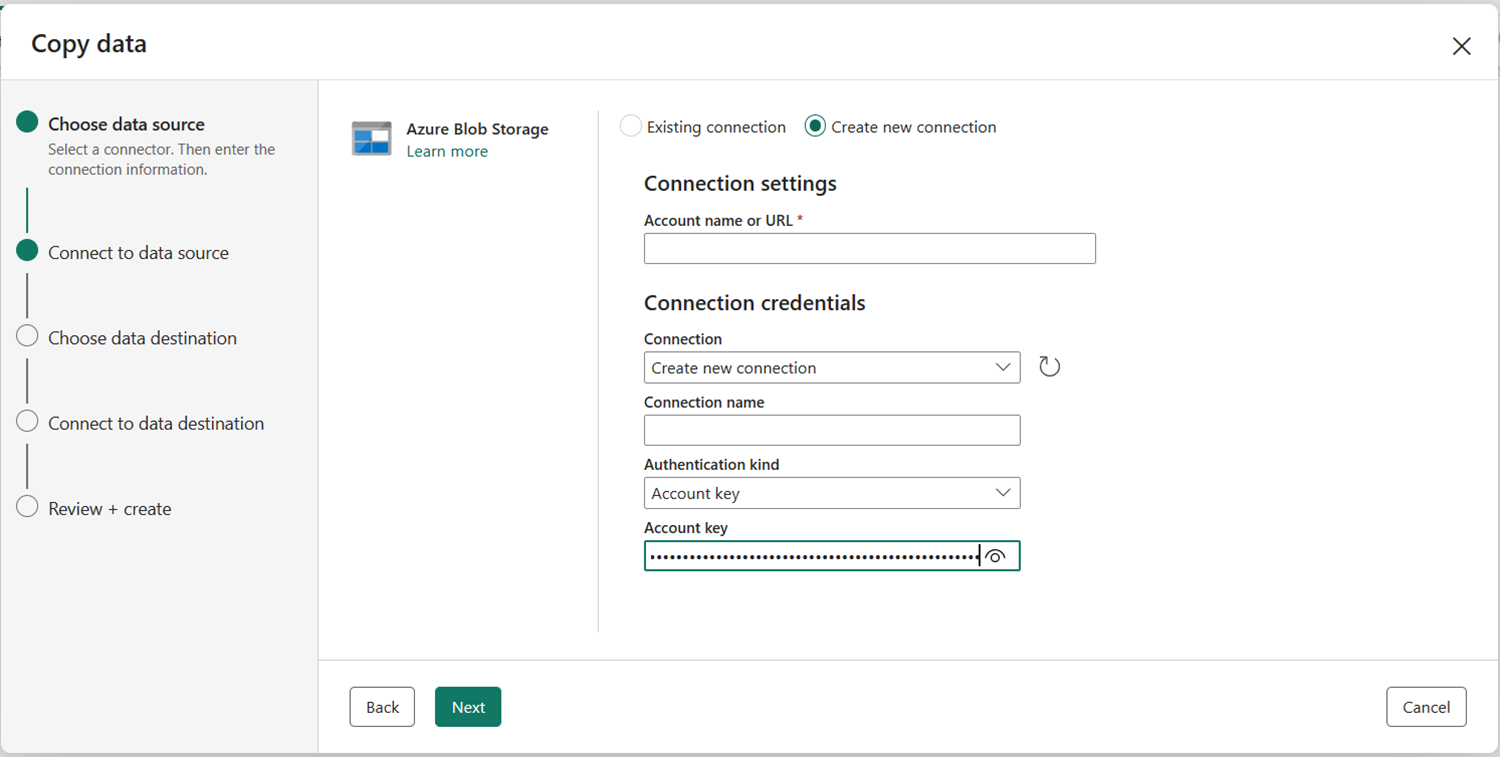Open the Authentication kind dropdown

pyautogui.click(x=831, y=493)
